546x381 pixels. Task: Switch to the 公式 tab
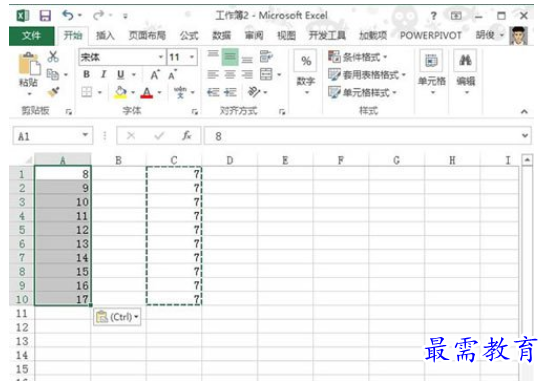tap(189, 35)
